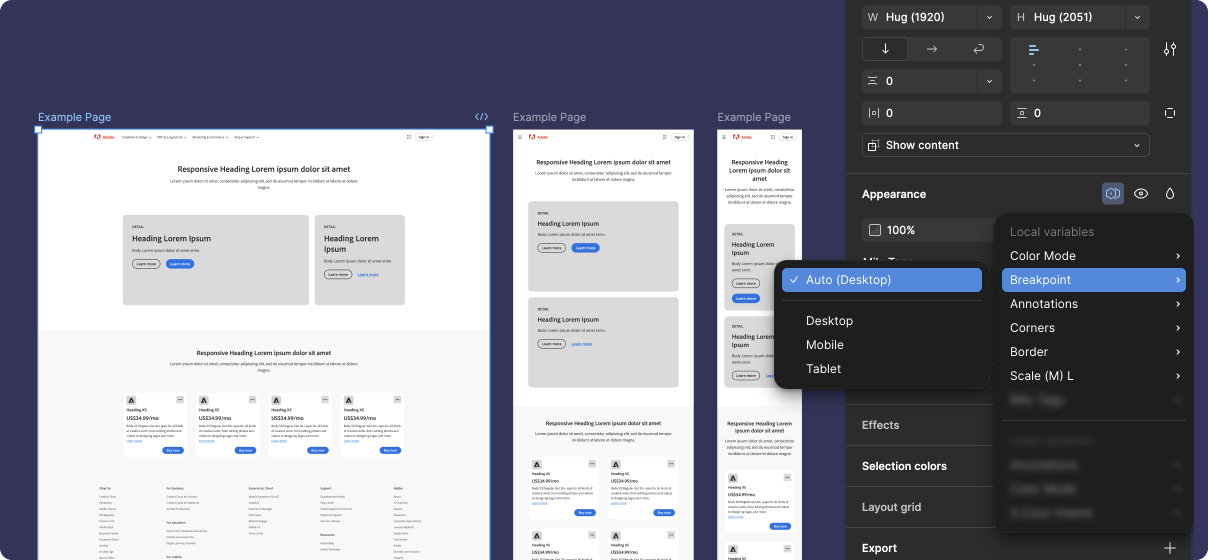The image size is (1208, 560).
Task: Click the blend mode droplet icon
Action: tap(1169, 194)
